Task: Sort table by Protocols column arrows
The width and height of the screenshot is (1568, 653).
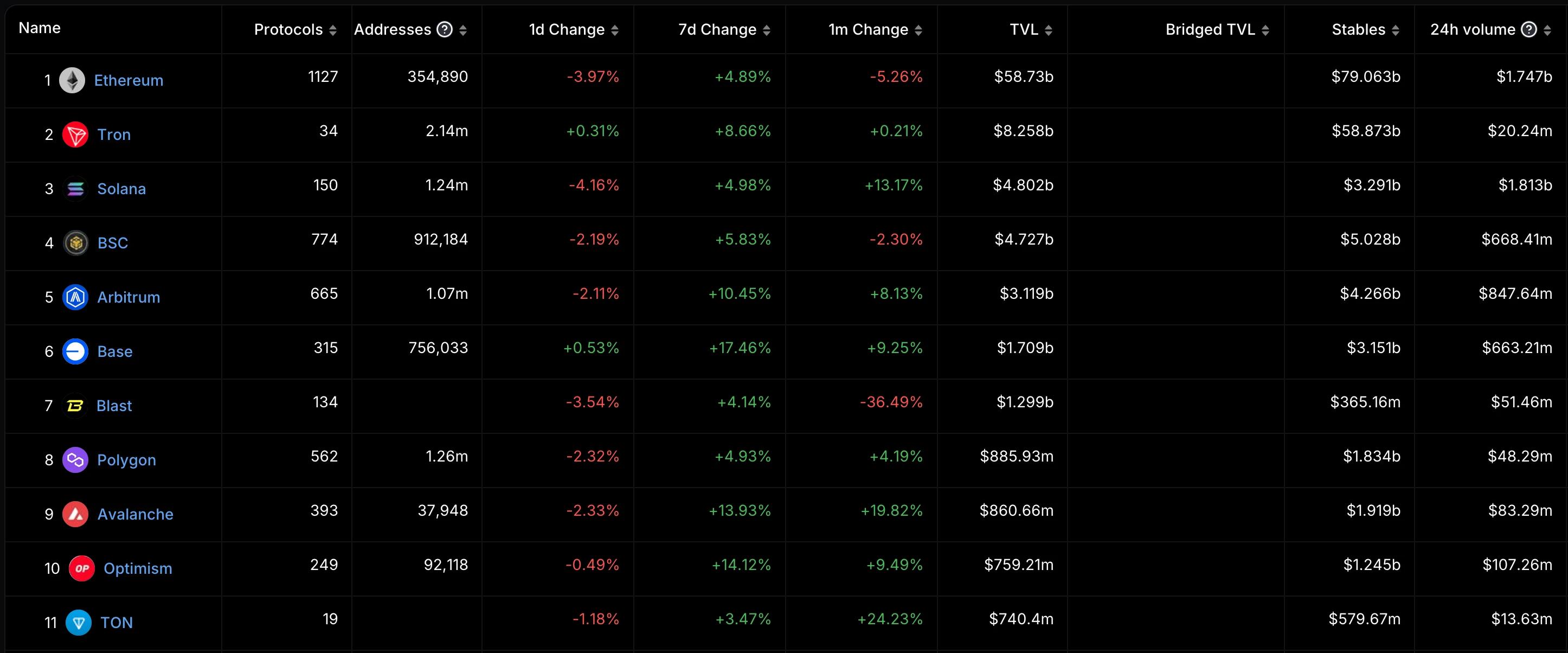Action: click(x=332, y=30)
